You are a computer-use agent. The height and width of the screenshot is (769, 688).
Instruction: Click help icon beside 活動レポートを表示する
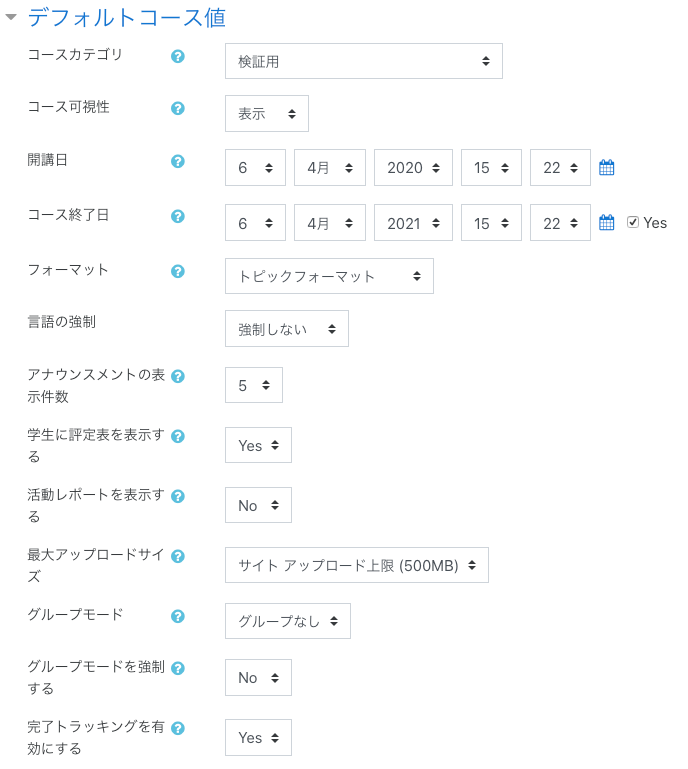[x=178, y=497]
